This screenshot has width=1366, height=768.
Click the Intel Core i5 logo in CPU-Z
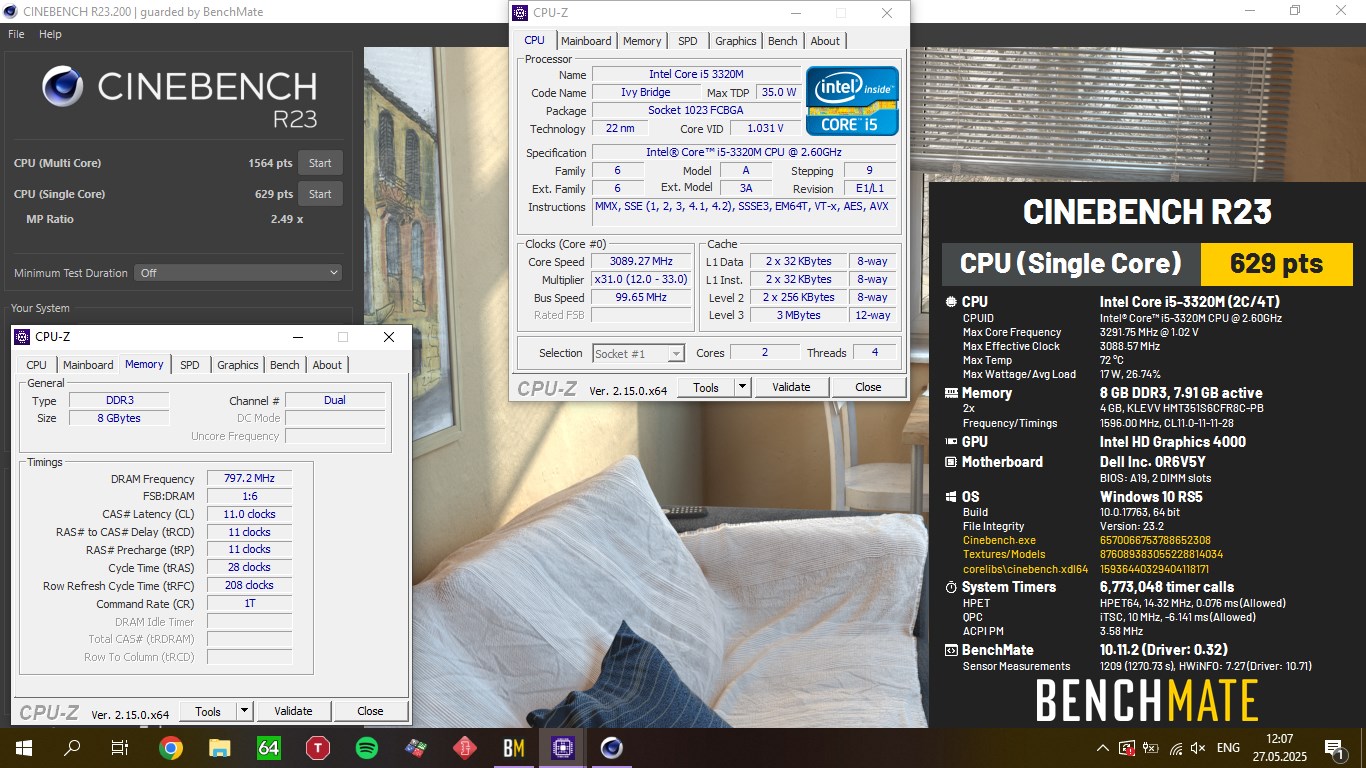pos(852,101)
